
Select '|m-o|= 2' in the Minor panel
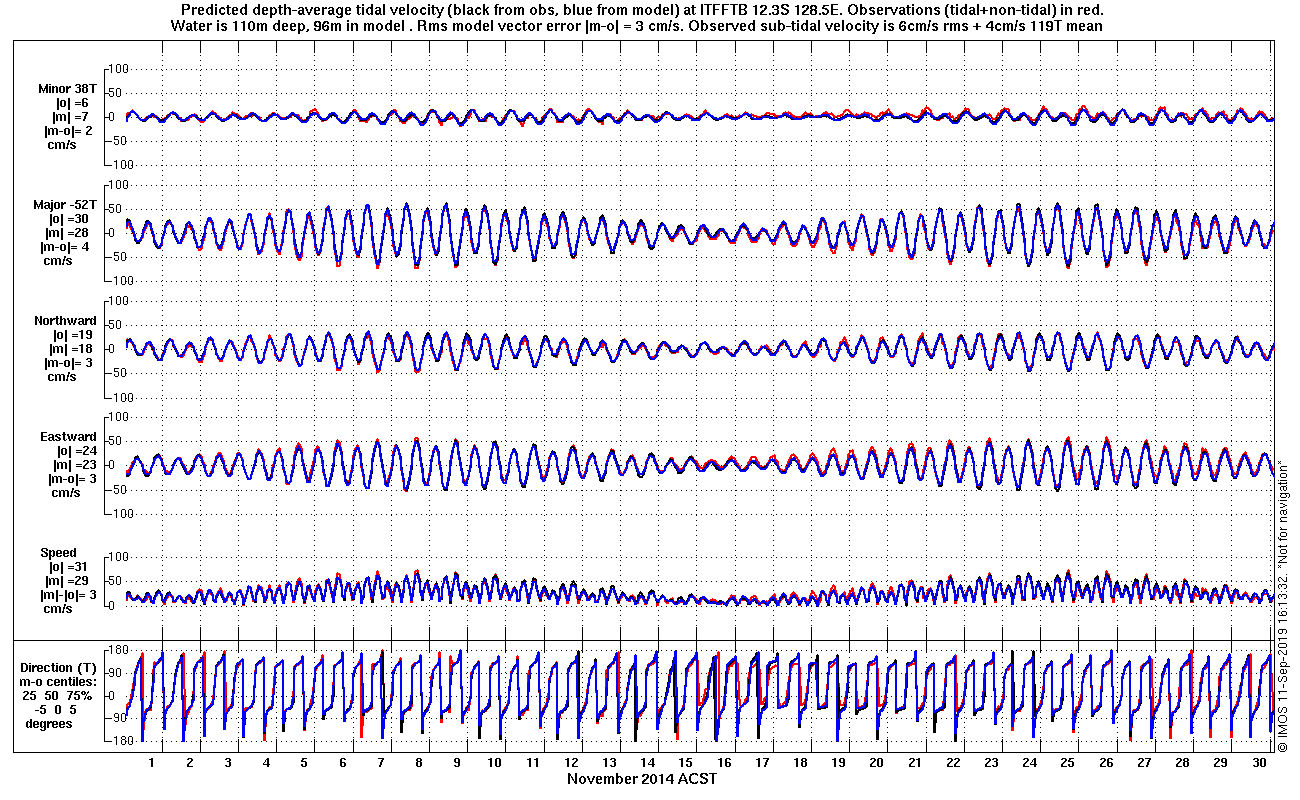pos(67,131)
